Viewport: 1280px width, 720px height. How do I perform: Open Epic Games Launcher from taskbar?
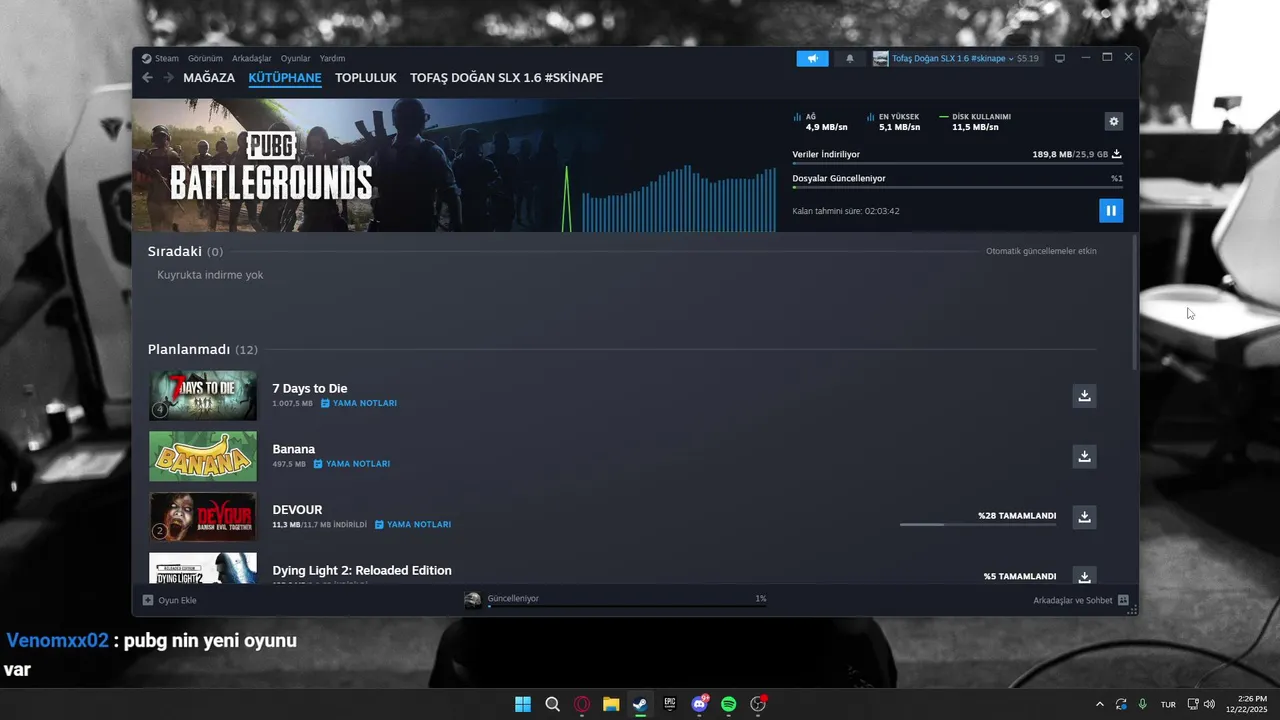(x=670, y=704)
